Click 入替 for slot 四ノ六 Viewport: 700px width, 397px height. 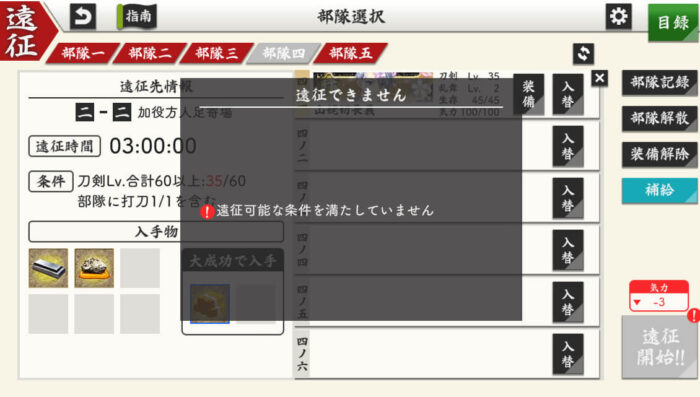[568, 354]
